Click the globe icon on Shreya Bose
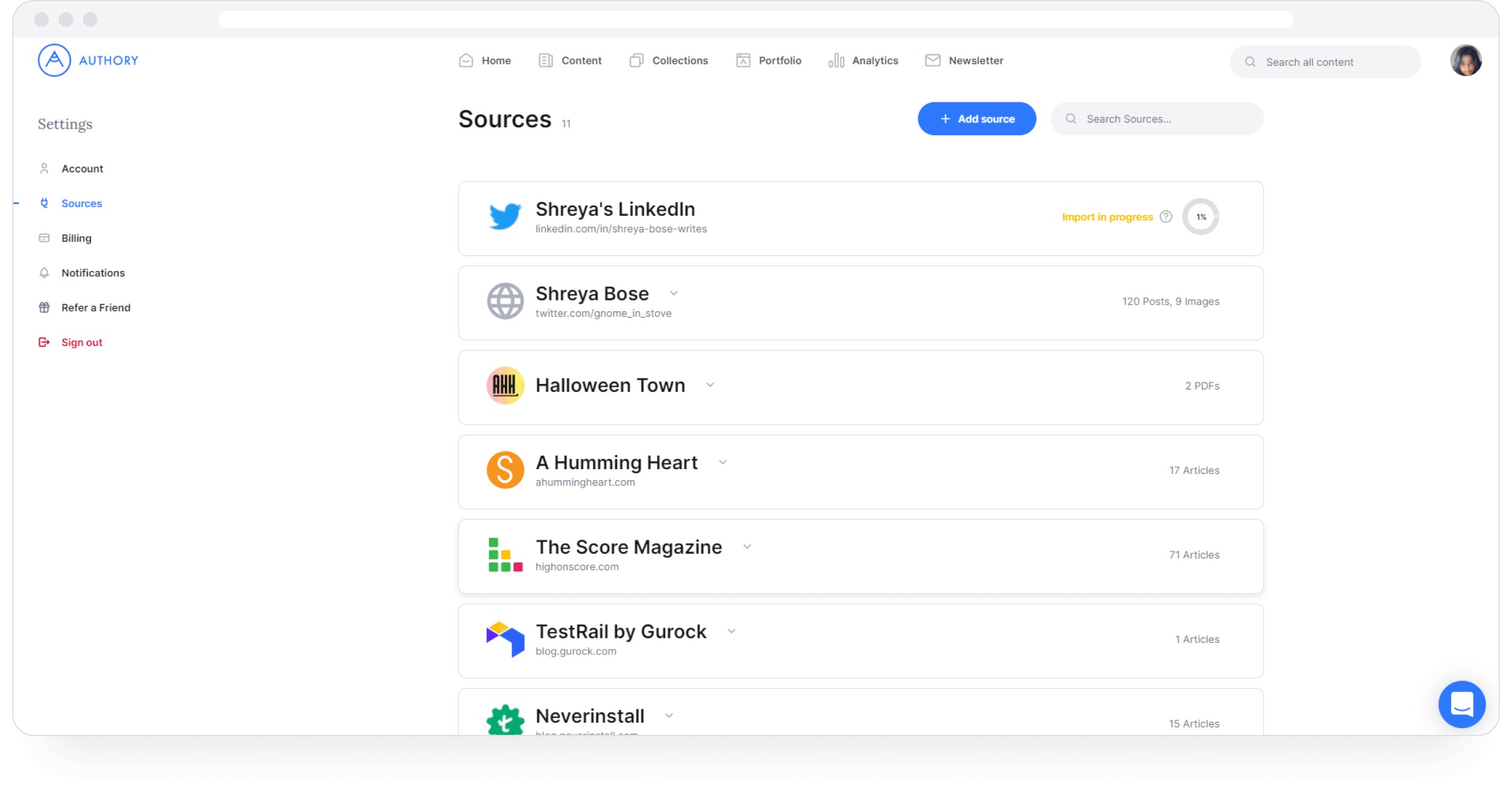This screenshot has height=797, width=1512. pos(505,301)
